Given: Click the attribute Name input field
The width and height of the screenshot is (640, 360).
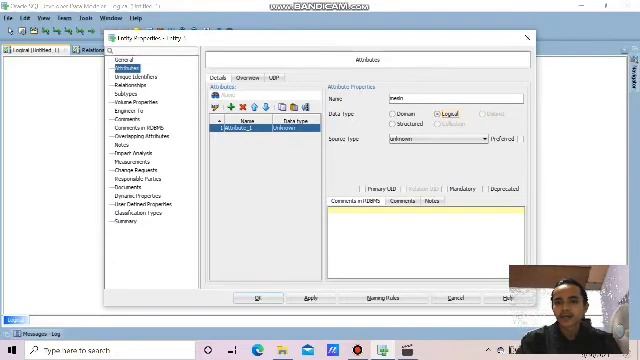Looking at the screenshot, I should point(456,98).
